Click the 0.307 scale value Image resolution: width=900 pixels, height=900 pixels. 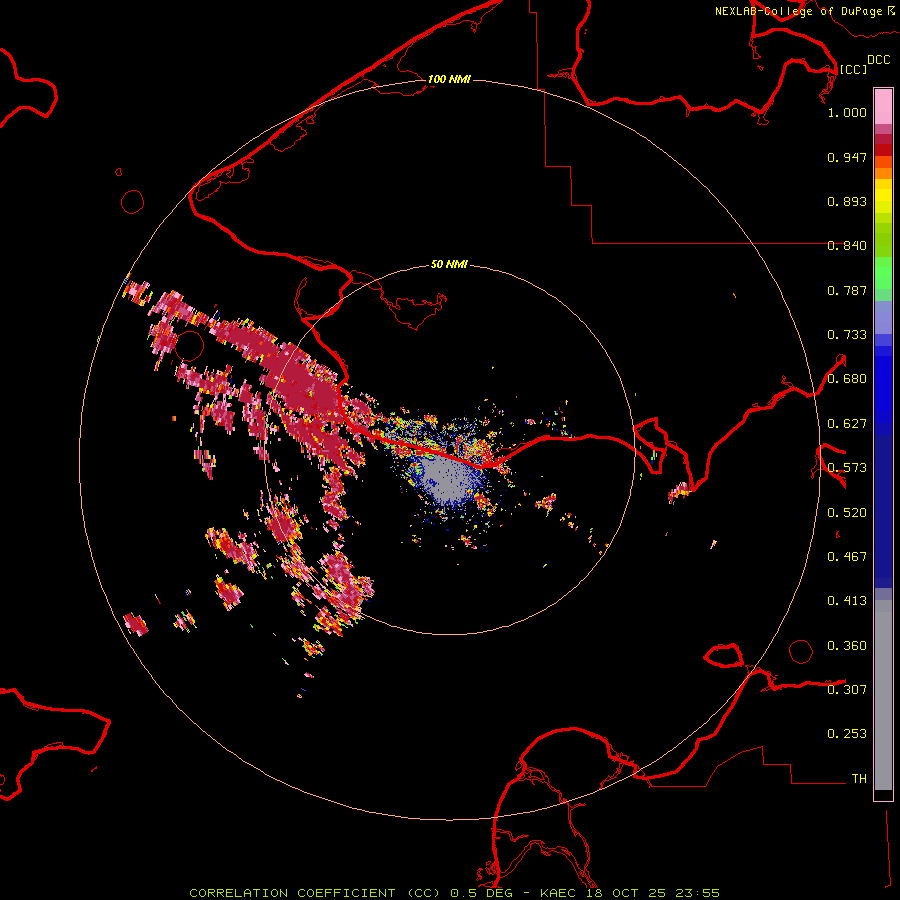point(847,690)
